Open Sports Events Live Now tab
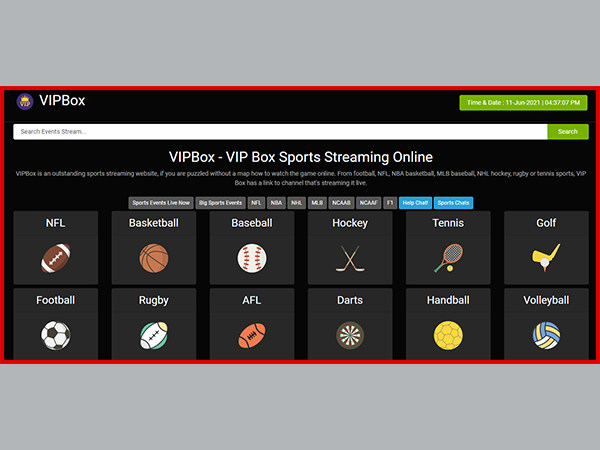Viewport: 600px width, 450px height. point(161,203)
